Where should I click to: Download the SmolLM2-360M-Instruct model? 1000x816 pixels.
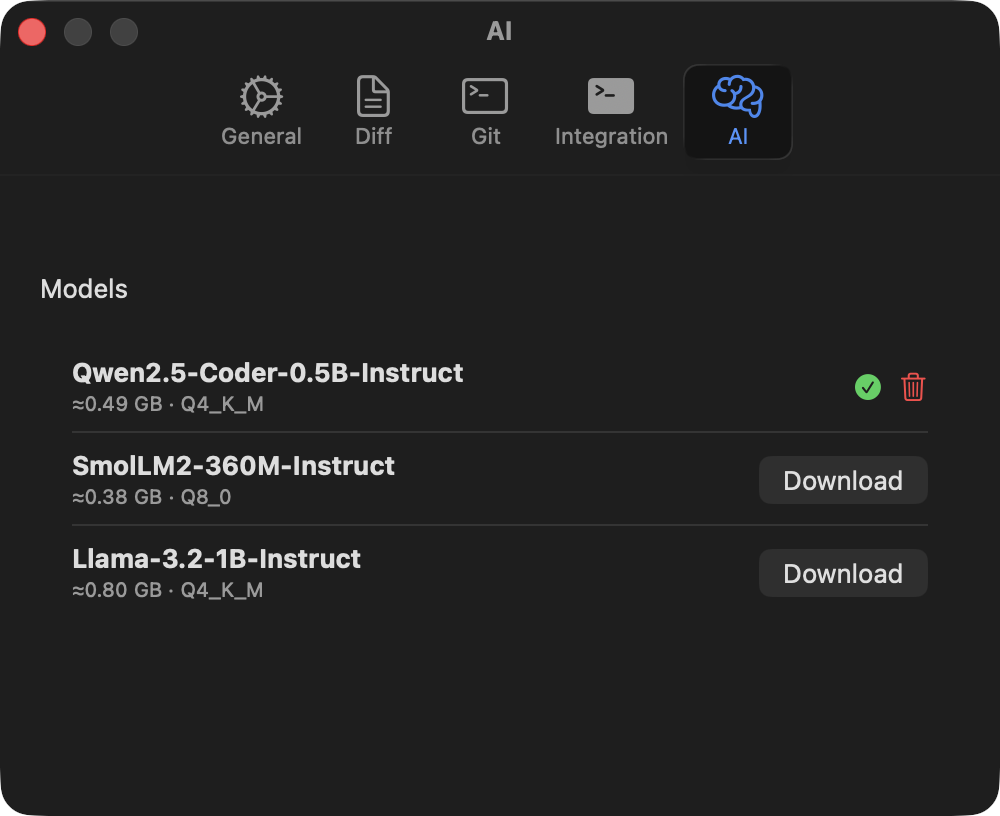tap(842, 480)
